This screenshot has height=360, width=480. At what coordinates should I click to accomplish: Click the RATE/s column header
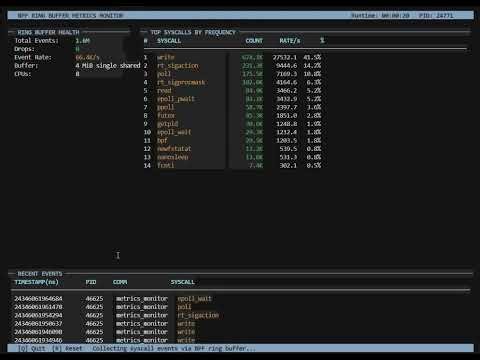coord(290,41)
